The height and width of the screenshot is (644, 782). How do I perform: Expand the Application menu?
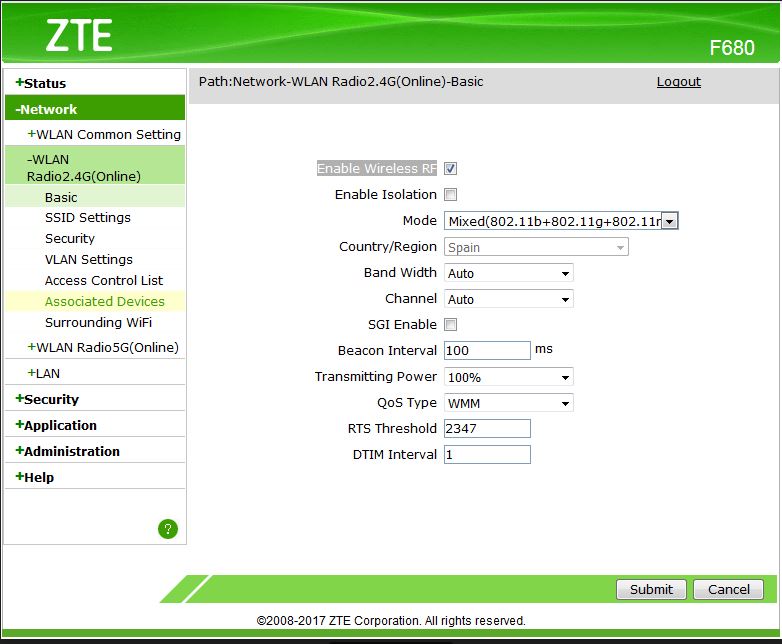pos(95,425)
